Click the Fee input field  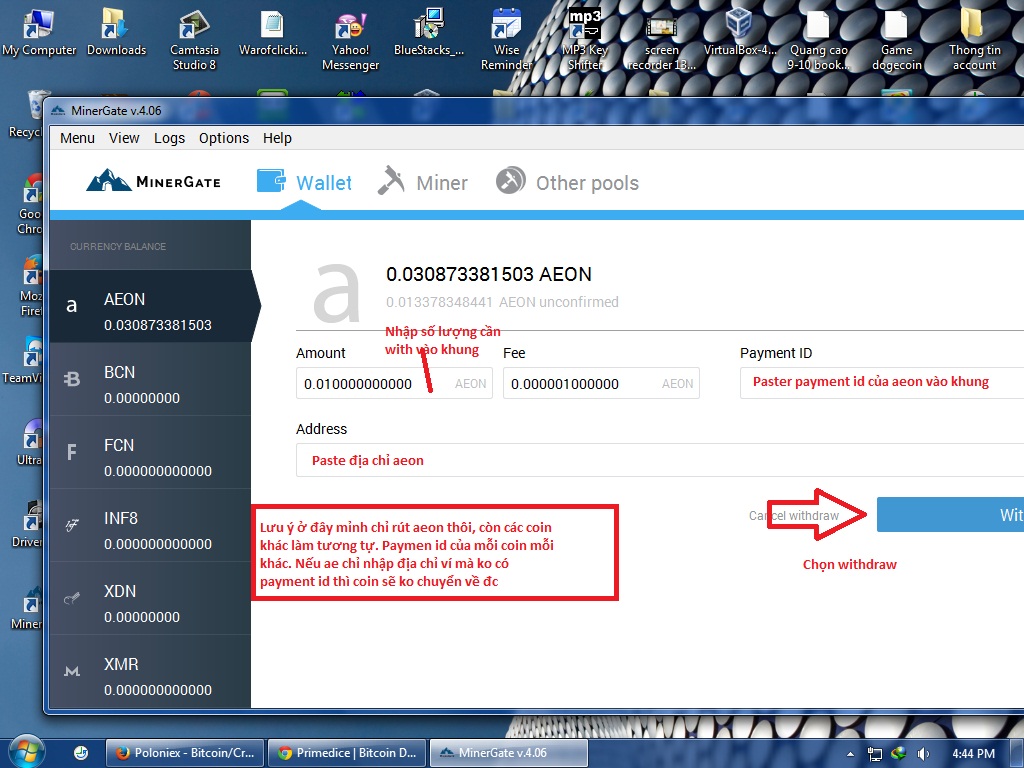pos(601,383)
